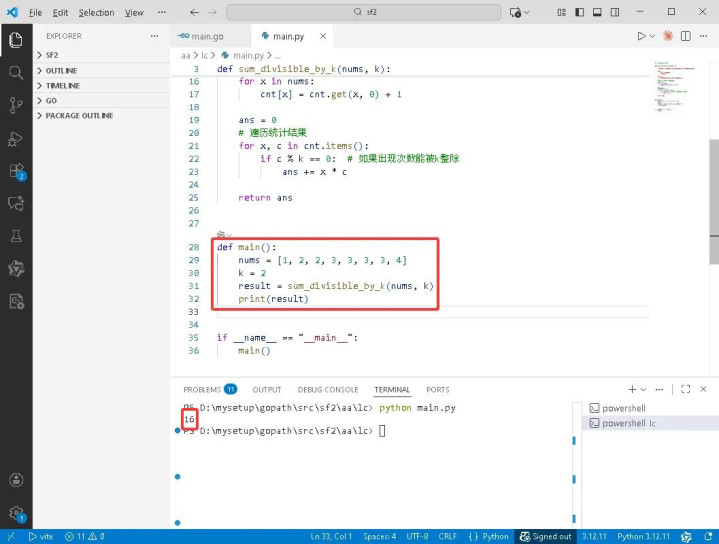
Task: Open the Selection menu
Action: point(96,13)
